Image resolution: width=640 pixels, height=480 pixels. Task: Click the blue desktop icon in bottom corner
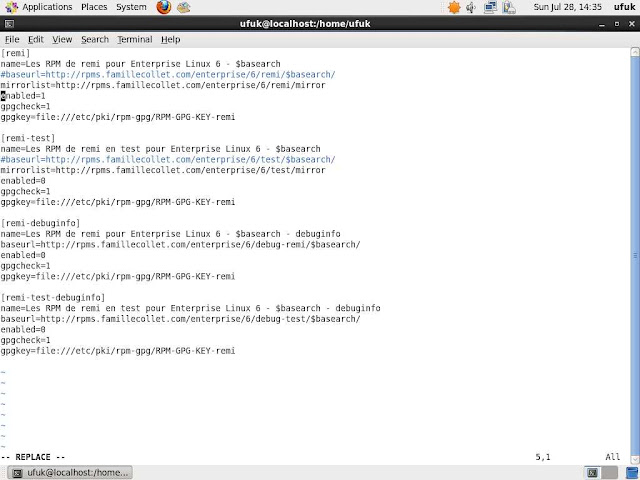point(632,473)
